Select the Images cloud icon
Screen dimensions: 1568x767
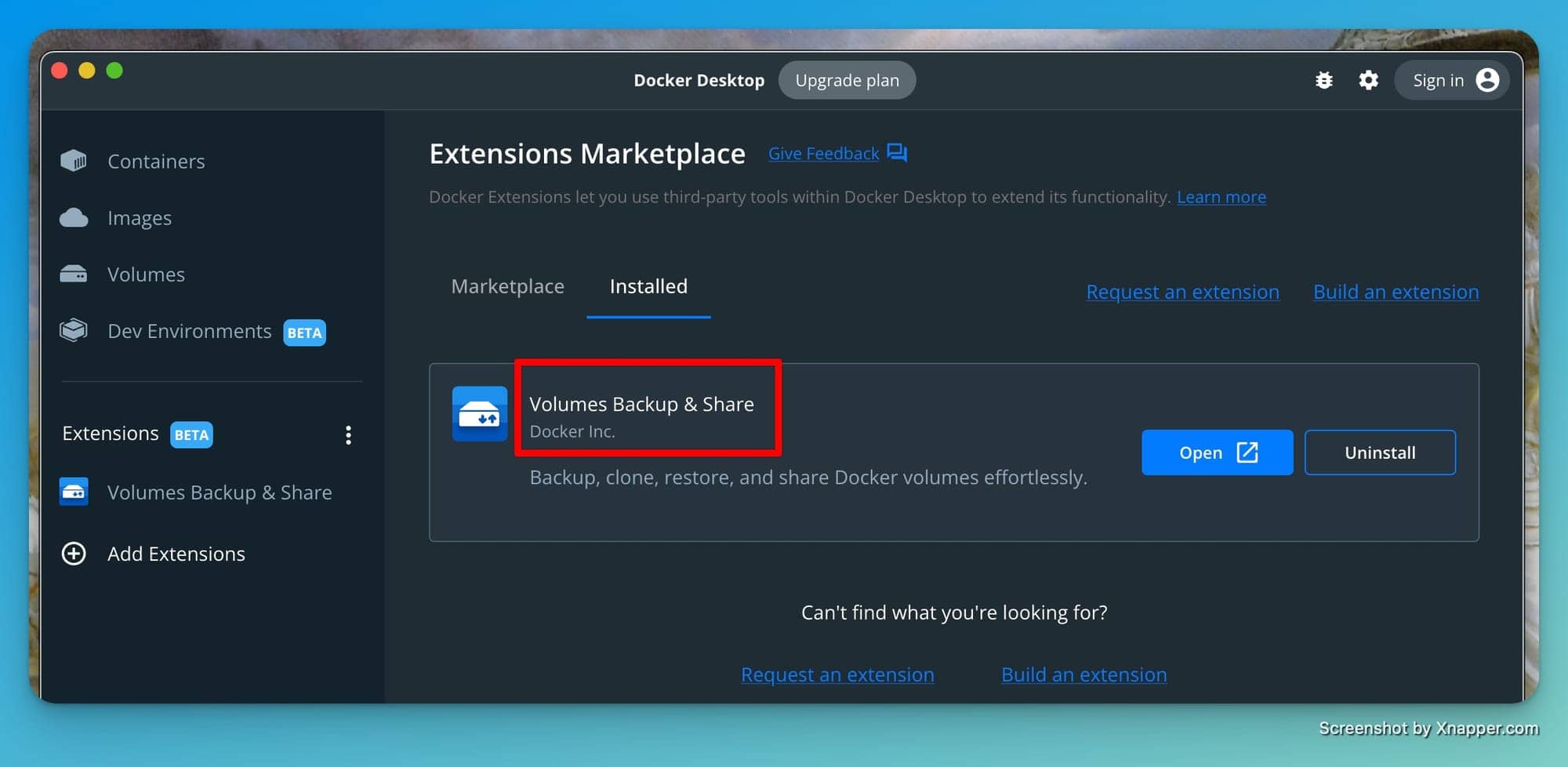click(x=74, y=217)
